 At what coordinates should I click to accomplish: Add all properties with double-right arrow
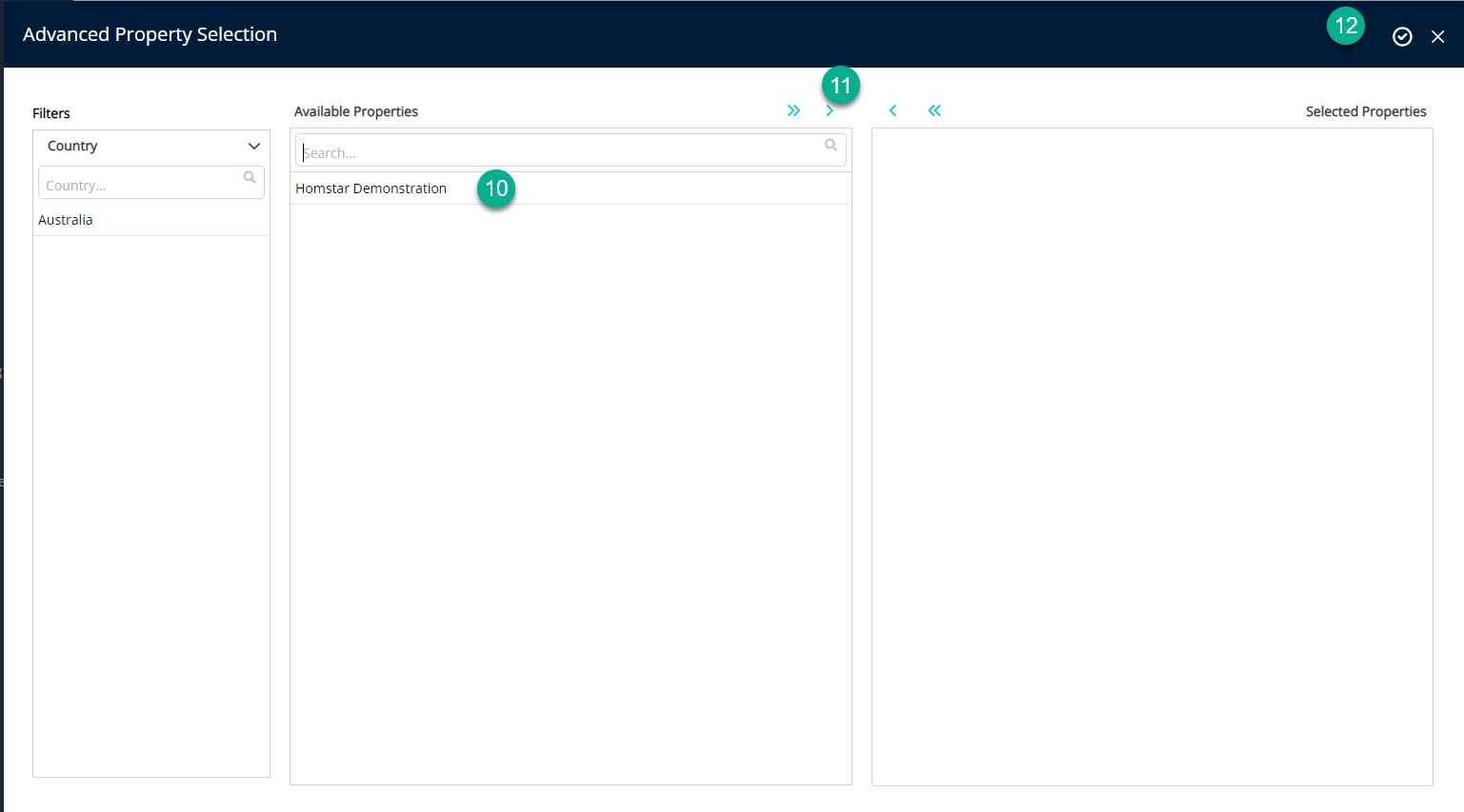pos(793,110)
